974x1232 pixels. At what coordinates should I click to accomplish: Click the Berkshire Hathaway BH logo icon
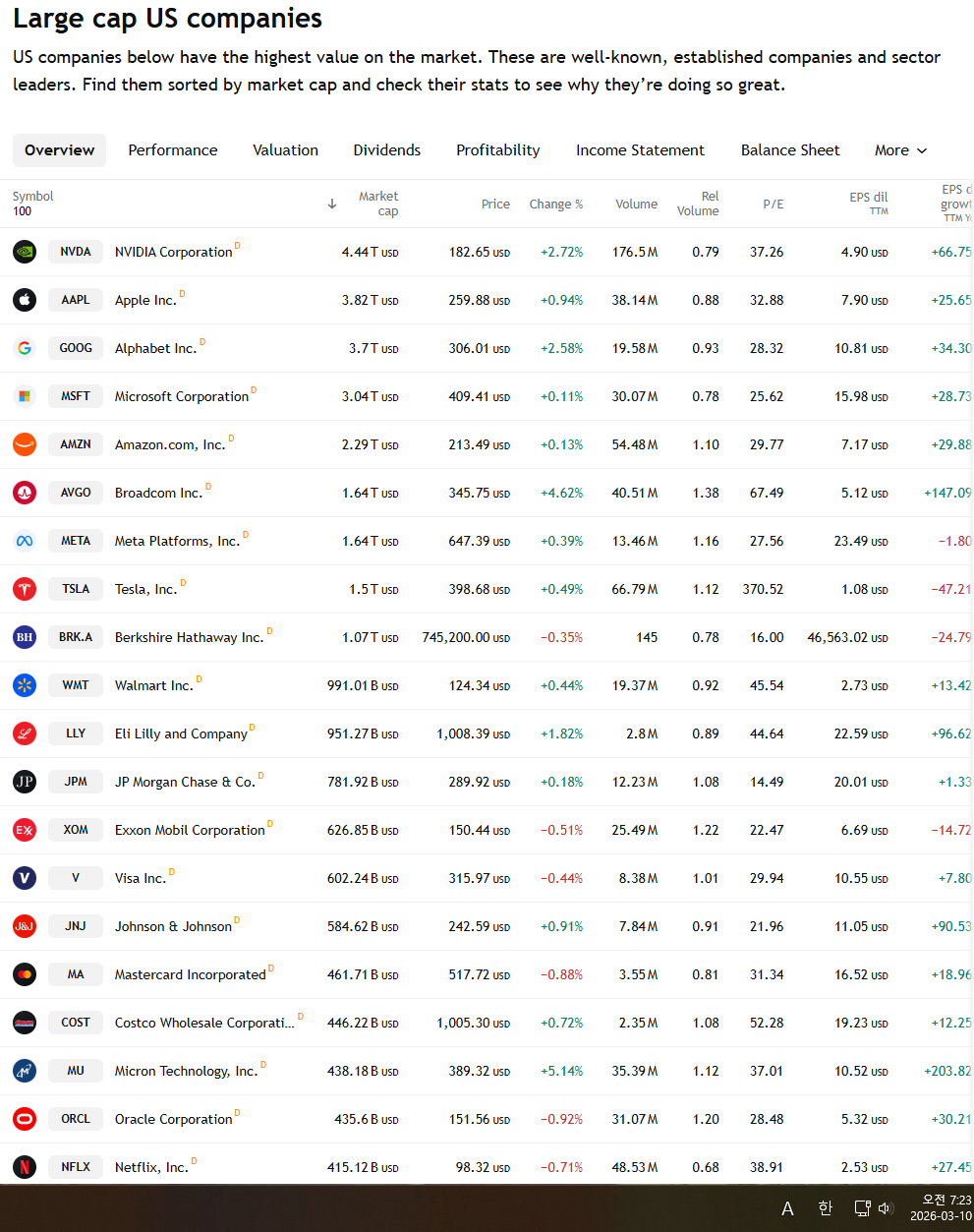pyautogui.click(x=25, y=637)
